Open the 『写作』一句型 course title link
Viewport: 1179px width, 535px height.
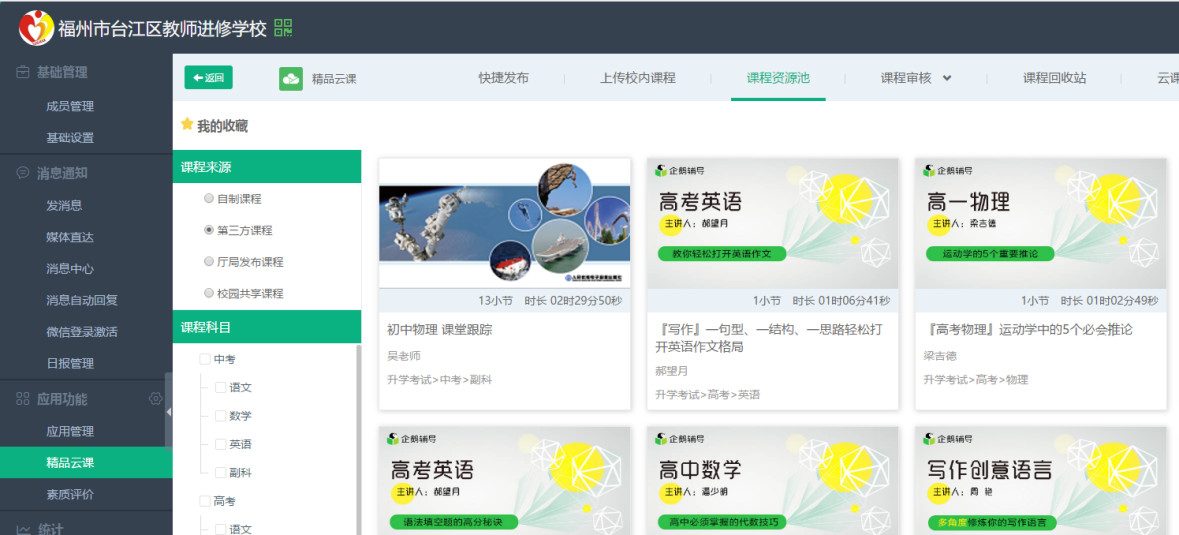[768, 338]
